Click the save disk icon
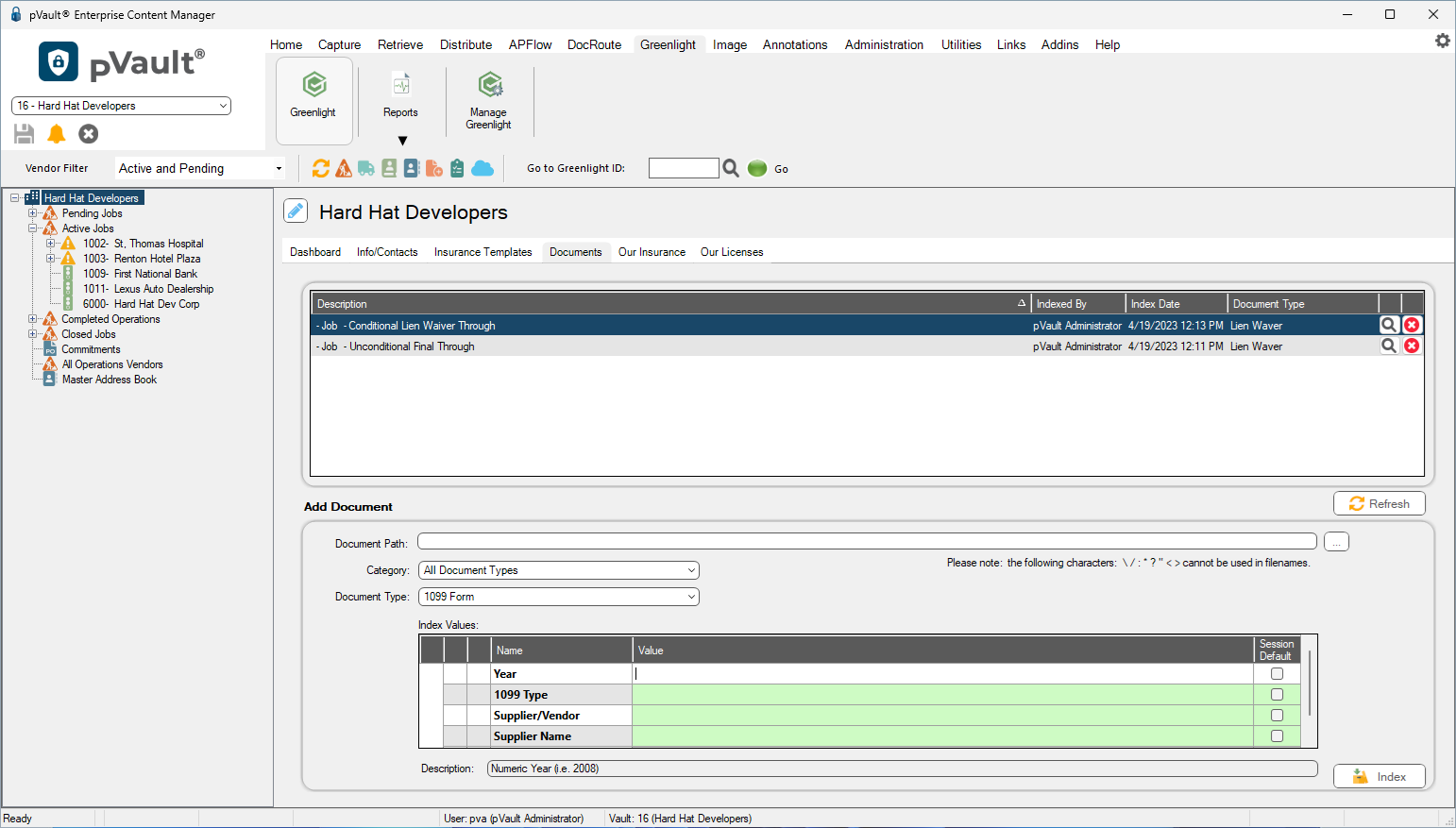Image resolution: width=1456 pixels, height=828 pixels. coord(25,134)
